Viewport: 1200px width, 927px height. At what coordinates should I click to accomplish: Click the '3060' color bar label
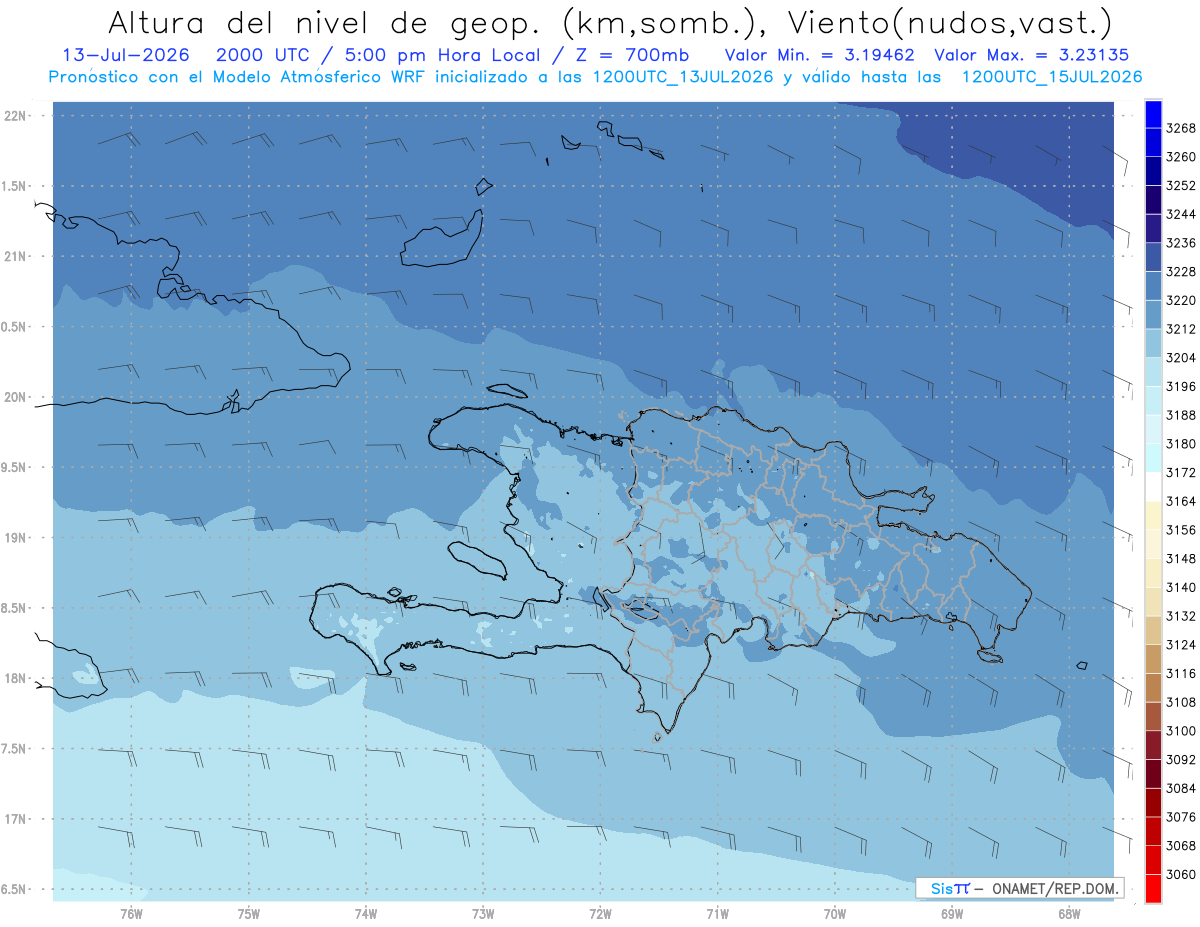(1181, 874)
